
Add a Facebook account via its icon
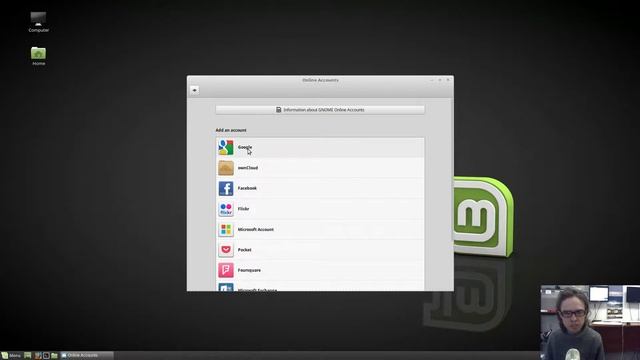226,189
